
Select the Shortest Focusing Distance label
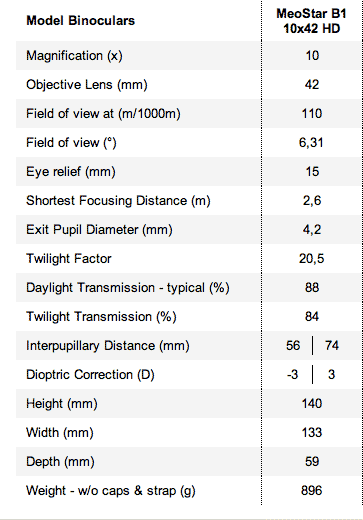(118, 201)
